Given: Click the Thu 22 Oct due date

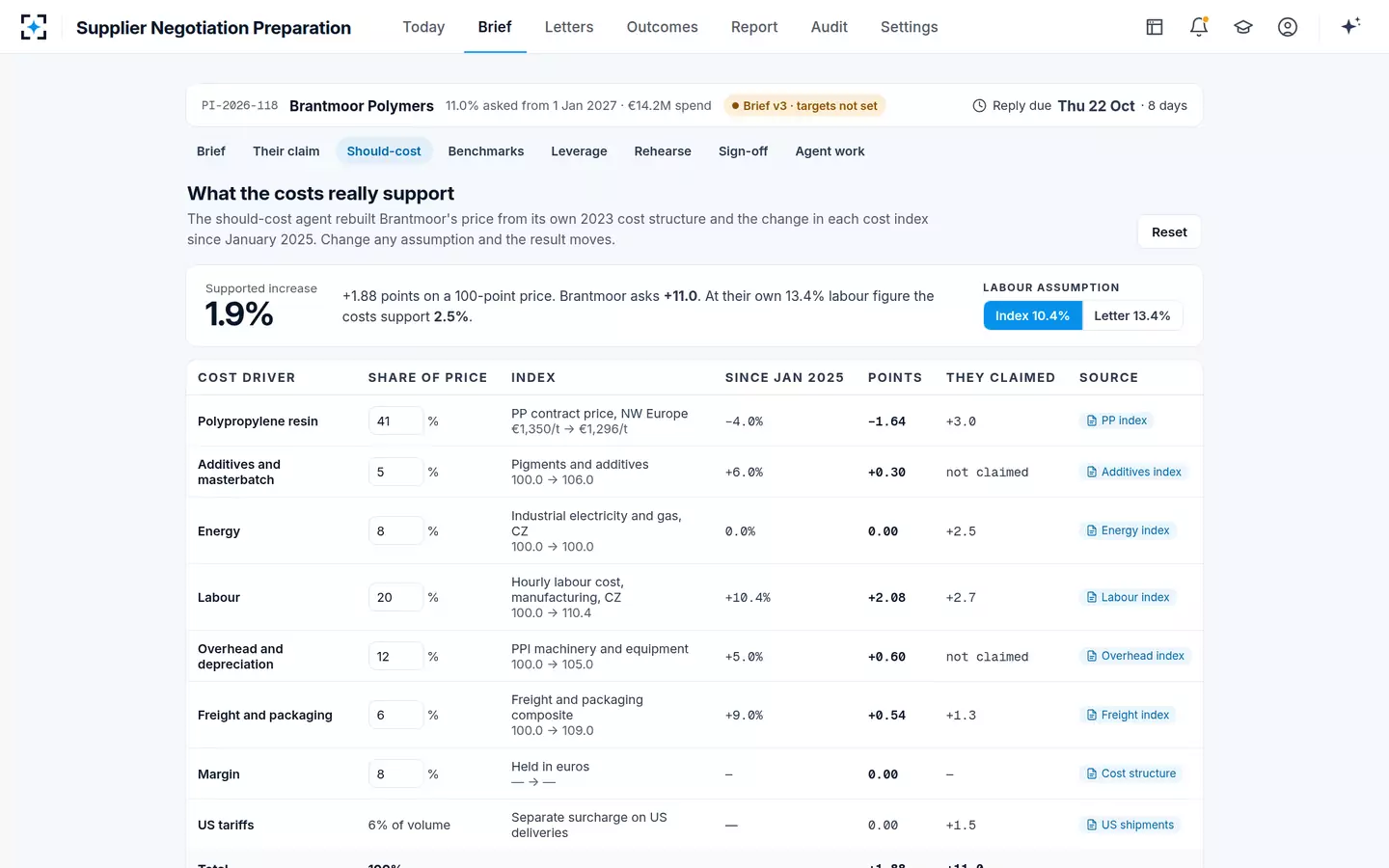Looking at the screenshot, I should click(1096, 106).
